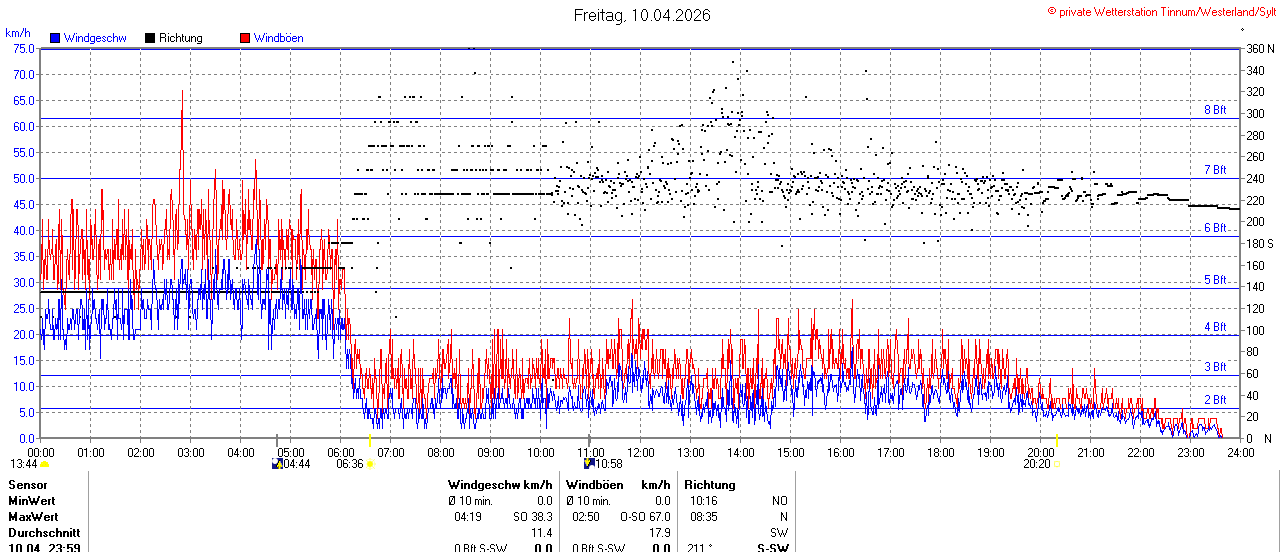Click the 360 N label on the direction axis
Screen dimensions: 1280x552
tap(1260, 48)
